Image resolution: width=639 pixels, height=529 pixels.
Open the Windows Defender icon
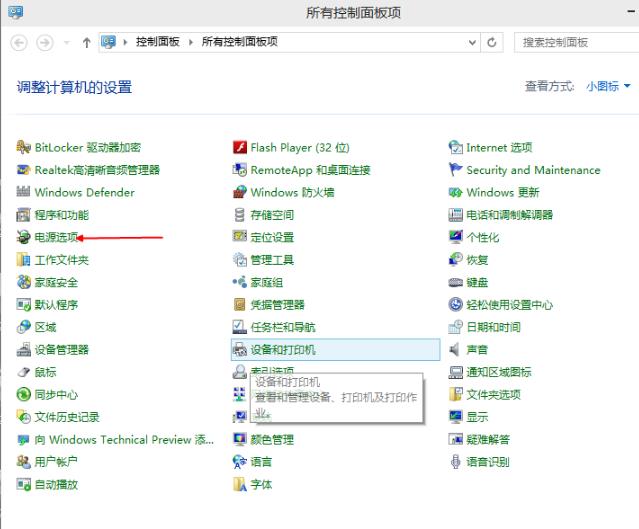click(x=25, y=192)
